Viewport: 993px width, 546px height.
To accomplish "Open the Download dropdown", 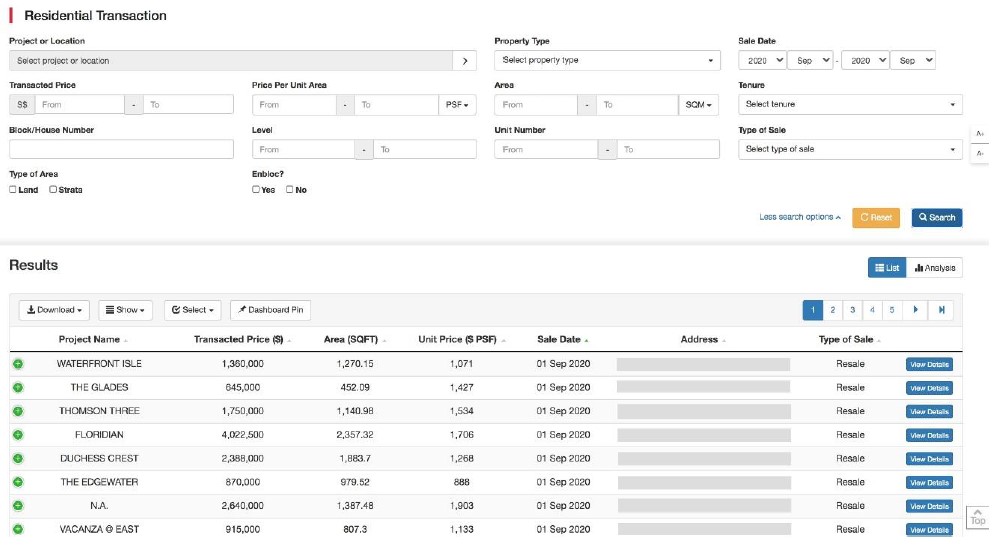I will pos(54,310).
